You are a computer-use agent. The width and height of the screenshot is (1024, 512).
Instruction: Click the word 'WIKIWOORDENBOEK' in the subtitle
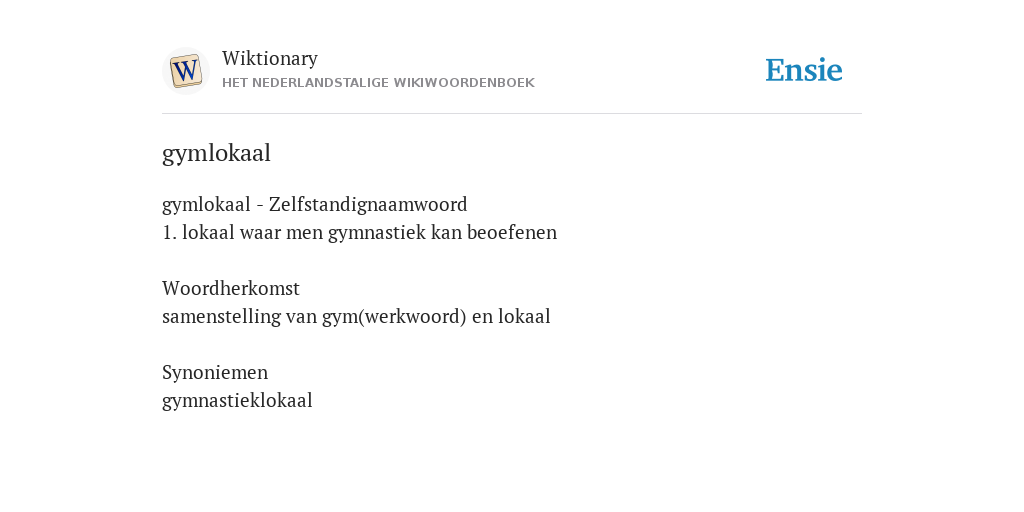[x=471, y=83]
